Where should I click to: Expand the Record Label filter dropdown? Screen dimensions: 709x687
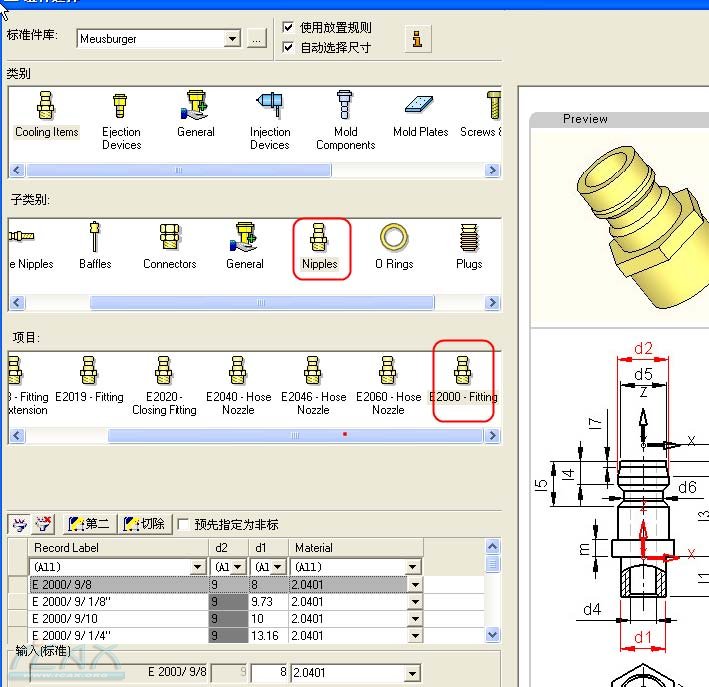[x=197, y=567]
